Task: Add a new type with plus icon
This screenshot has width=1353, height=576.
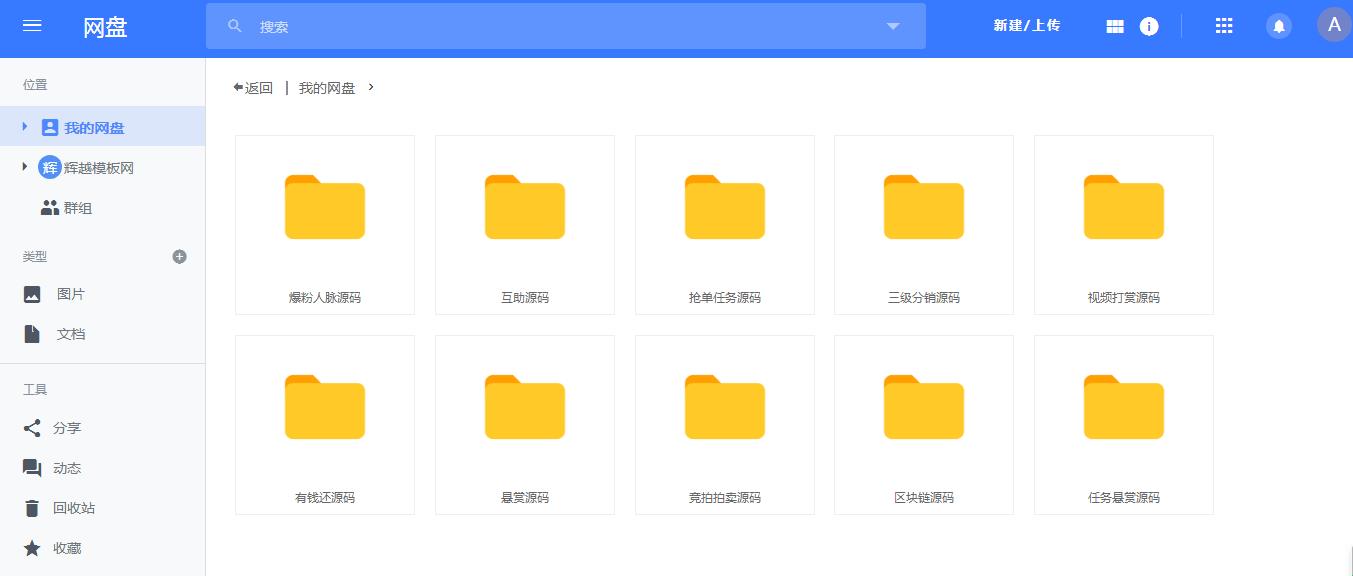Action: 180,257
